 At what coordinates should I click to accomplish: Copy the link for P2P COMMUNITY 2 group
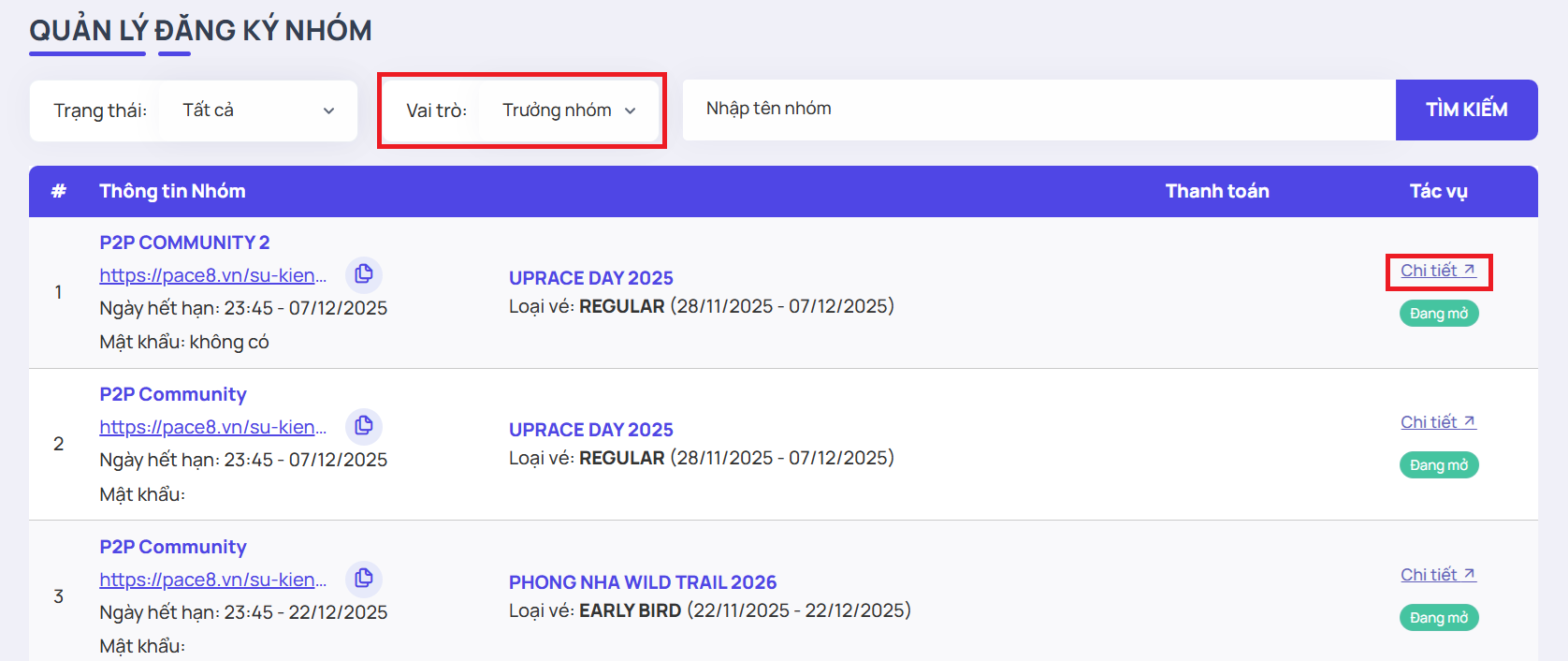364,274
